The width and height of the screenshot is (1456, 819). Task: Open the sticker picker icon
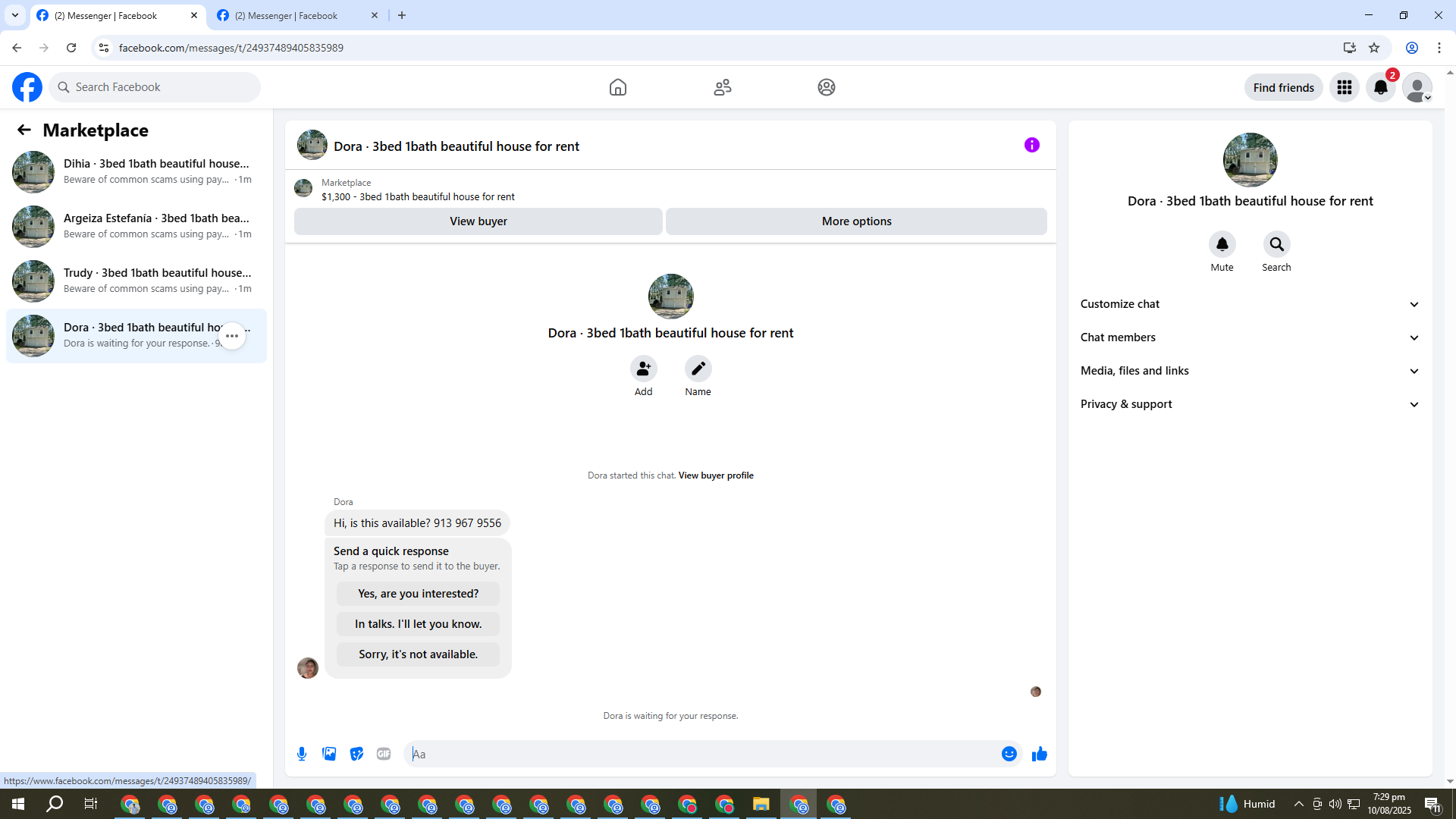[356, 754]
